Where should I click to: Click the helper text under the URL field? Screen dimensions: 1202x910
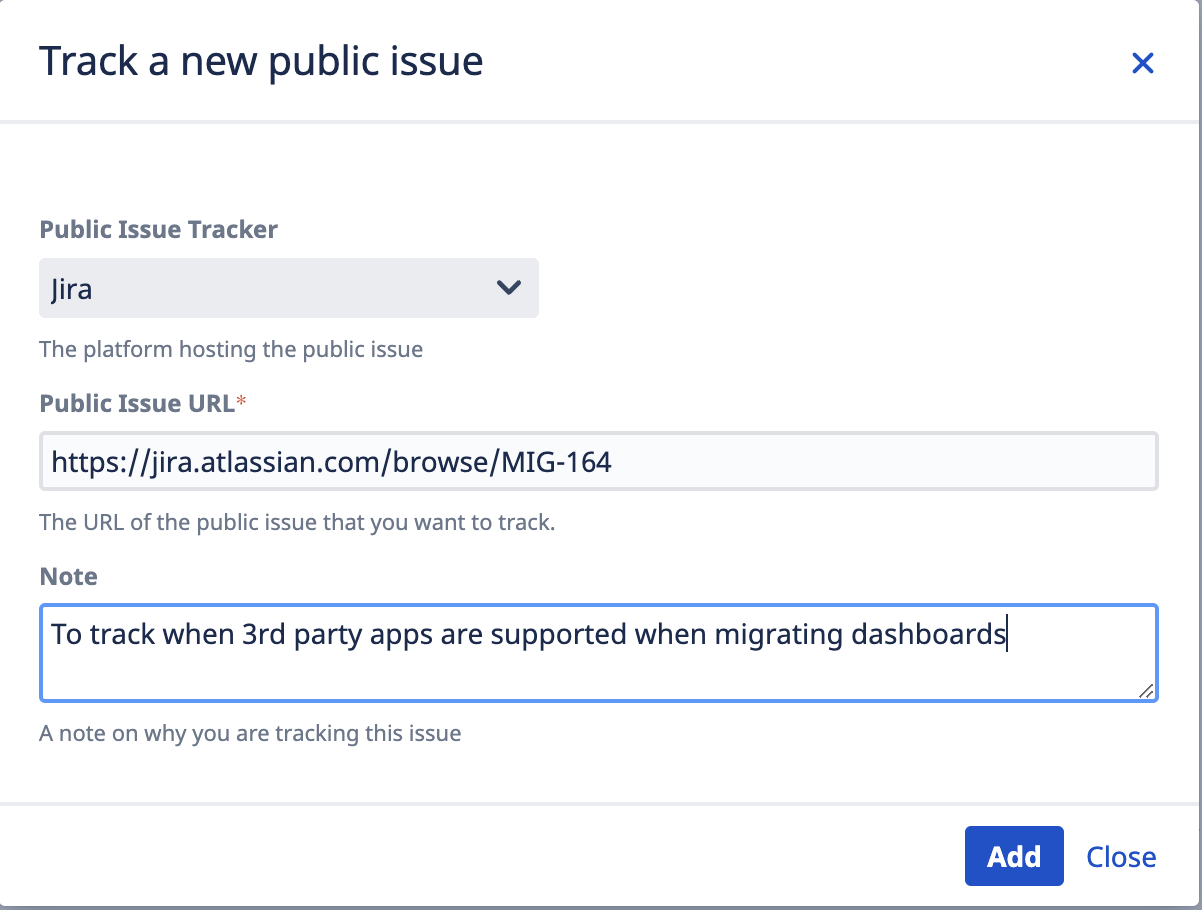297,522
